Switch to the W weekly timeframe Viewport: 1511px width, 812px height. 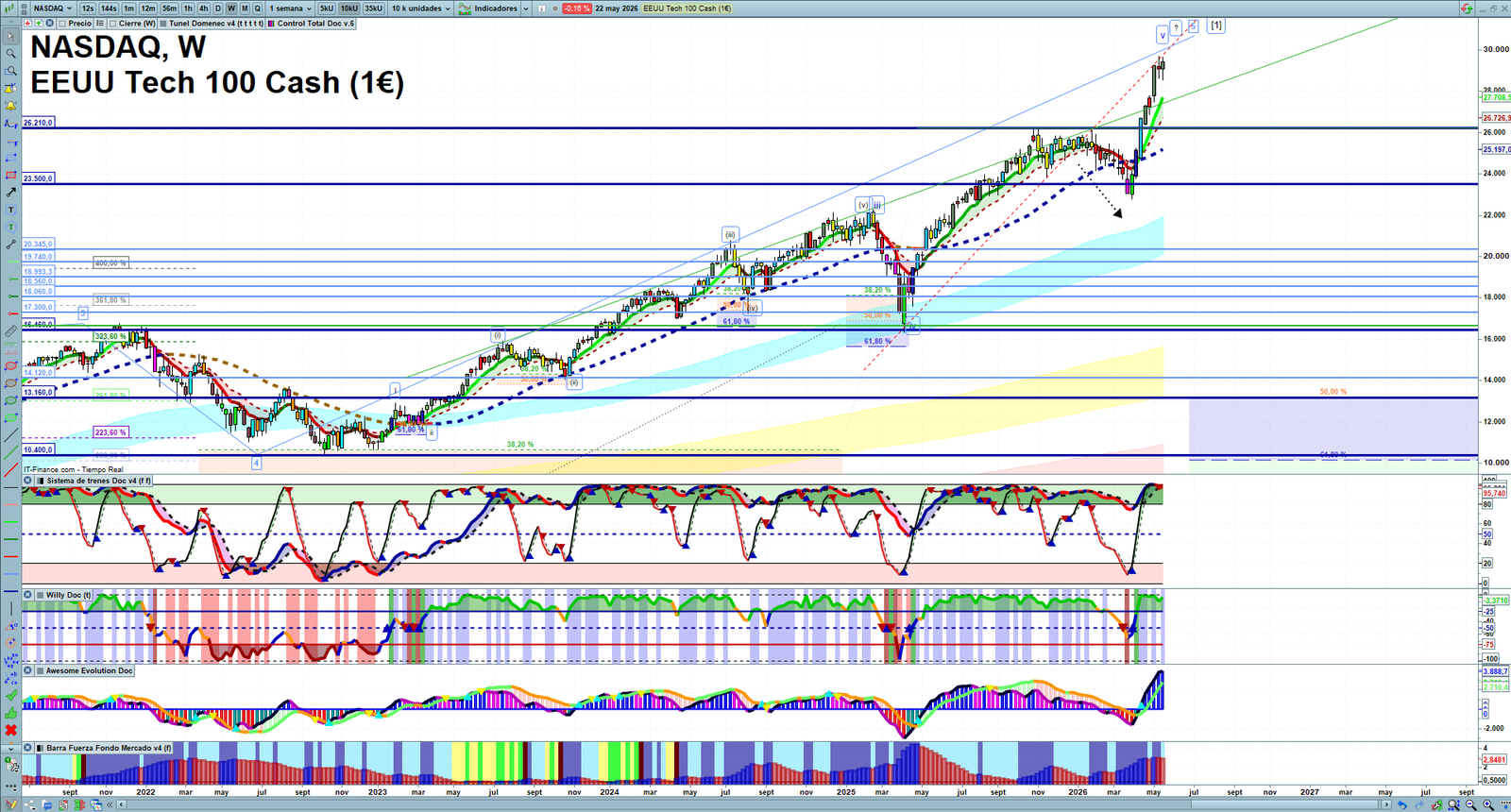(x=231, y=8)
